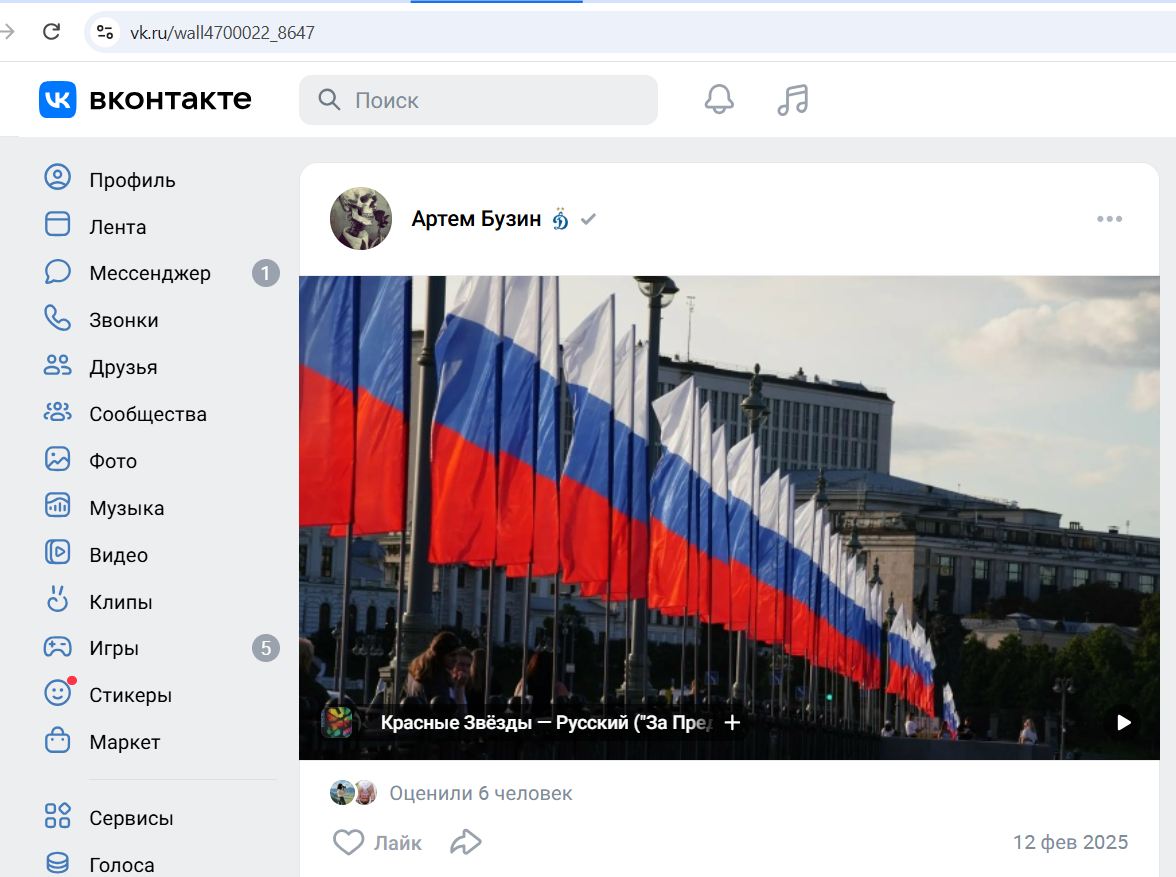
Task: Click the Лайк label
Action: point(398,842)
